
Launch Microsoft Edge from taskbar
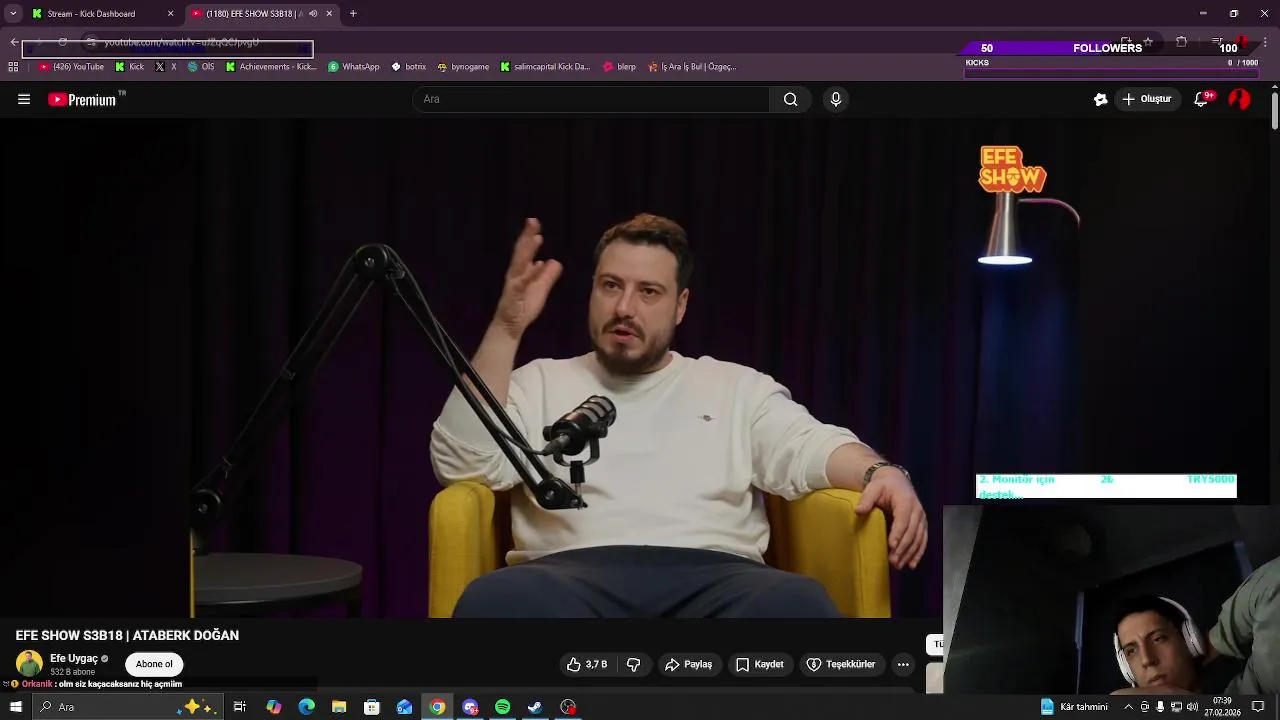pos(306,707)
